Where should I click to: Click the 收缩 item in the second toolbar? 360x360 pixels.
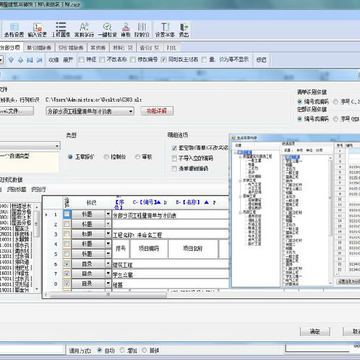pyautogui.click(x=54, y=60)
